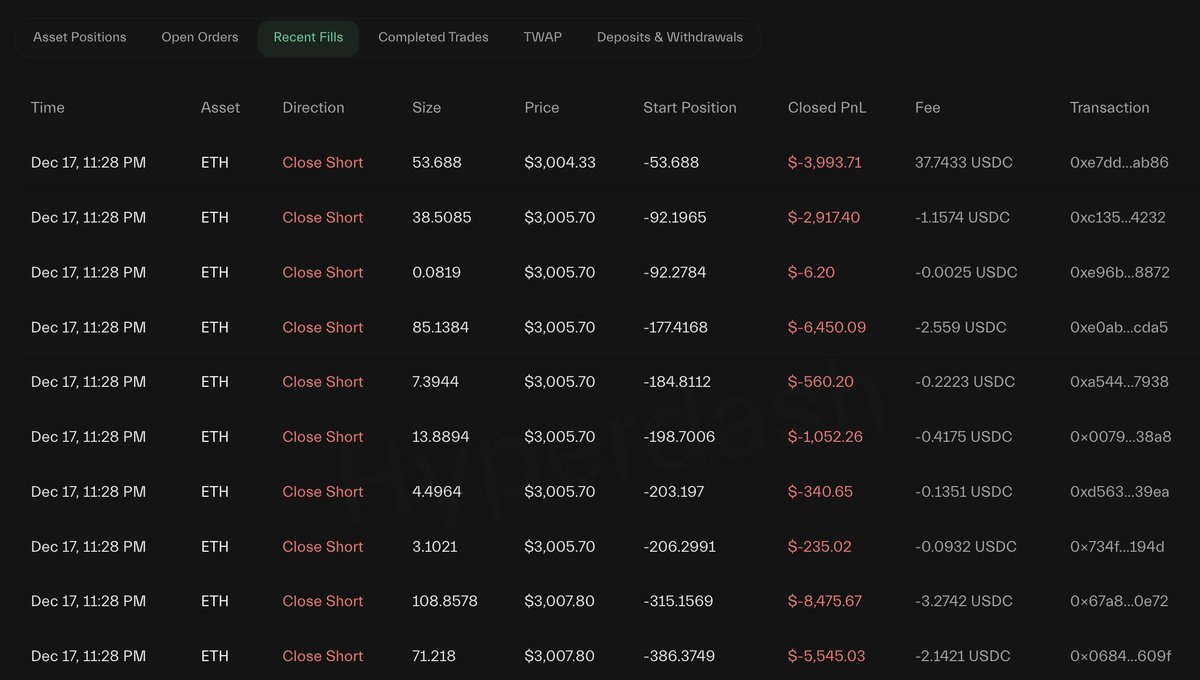Sort by the Fee column header
This screenshot has height=680, width=1200.
tap(927, 107)
